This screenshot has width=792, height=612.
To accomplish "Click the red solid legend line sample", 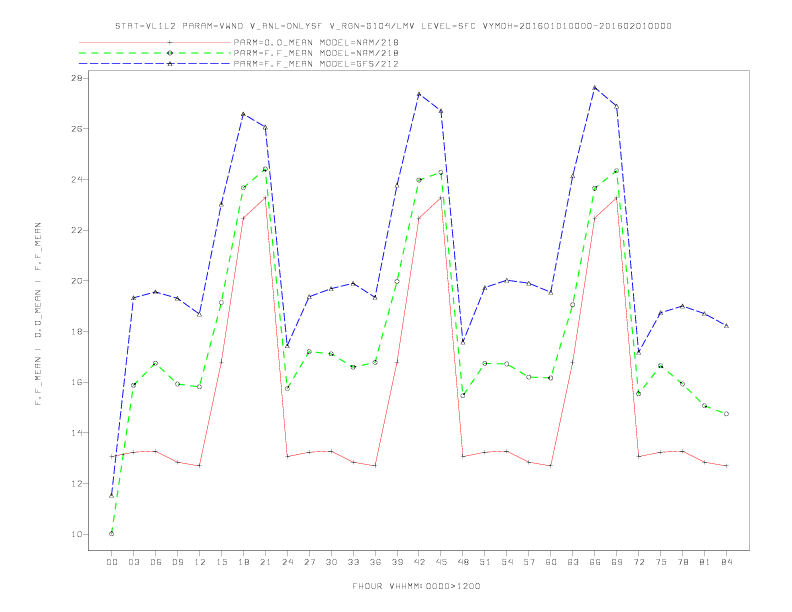I will (x=155, y=42).
